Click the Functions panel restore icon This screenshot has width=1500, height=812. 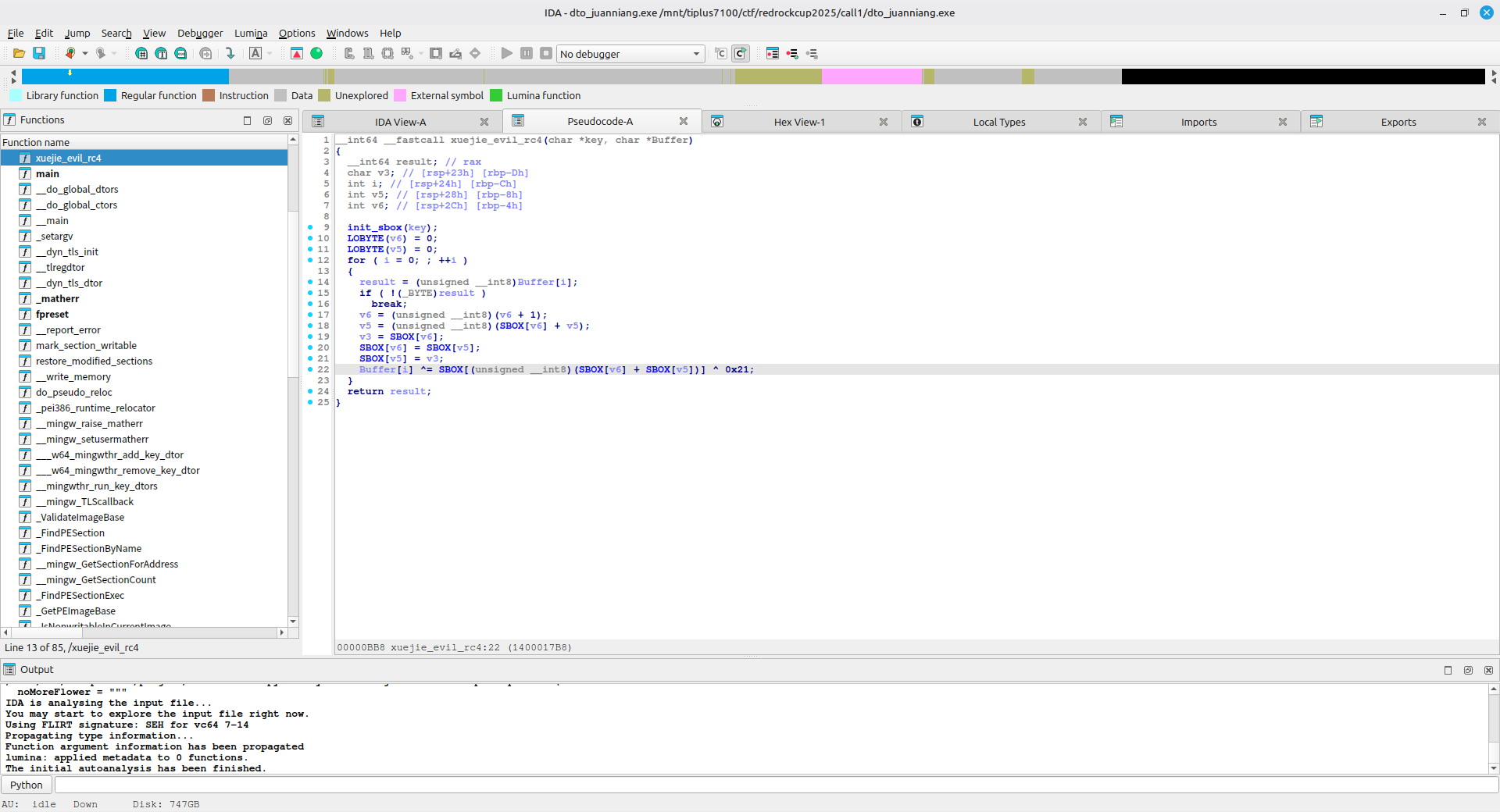tap(267, 120)
